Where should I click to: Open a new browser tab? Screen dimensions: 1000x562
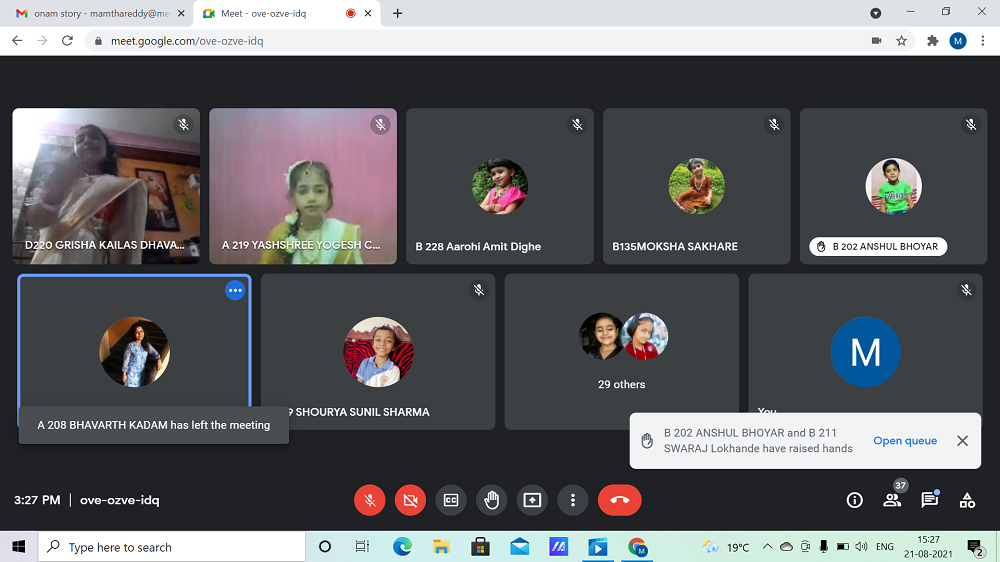[398, 13]
